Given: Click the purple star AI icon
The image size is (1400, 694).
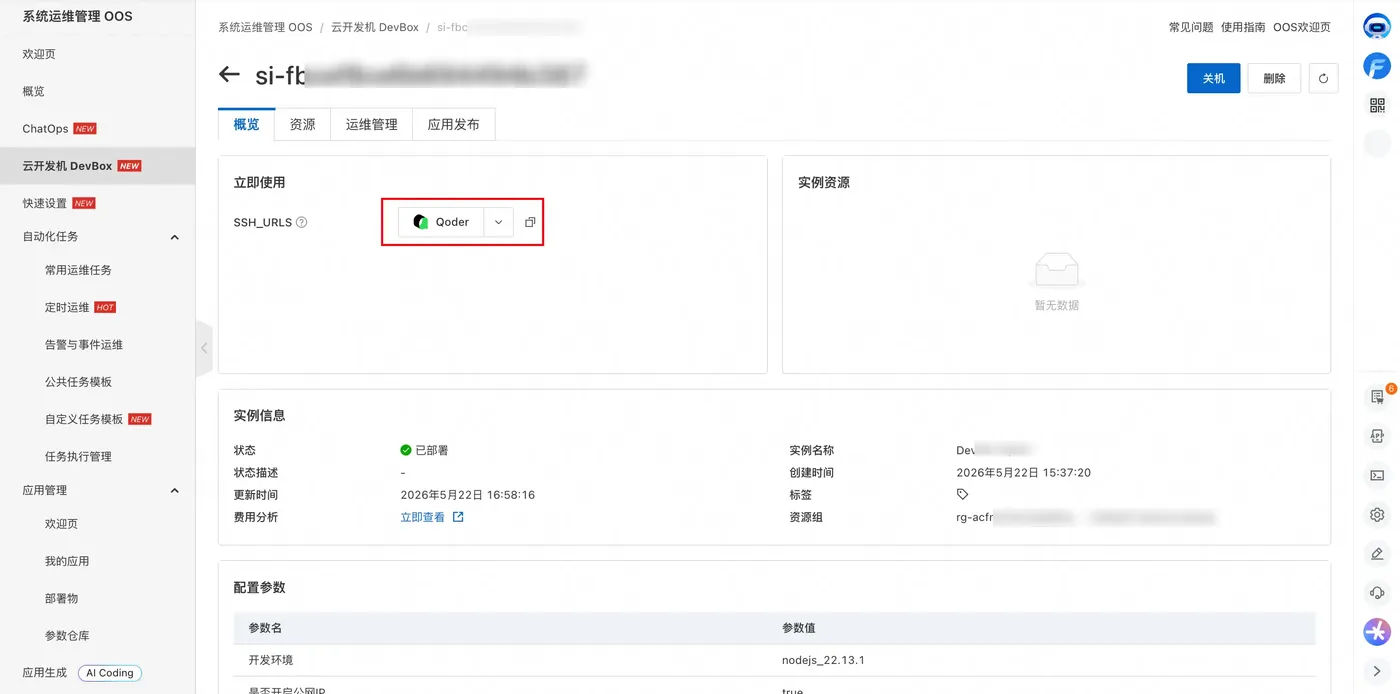Looking at the screenshot, I should coord(1377,632).
